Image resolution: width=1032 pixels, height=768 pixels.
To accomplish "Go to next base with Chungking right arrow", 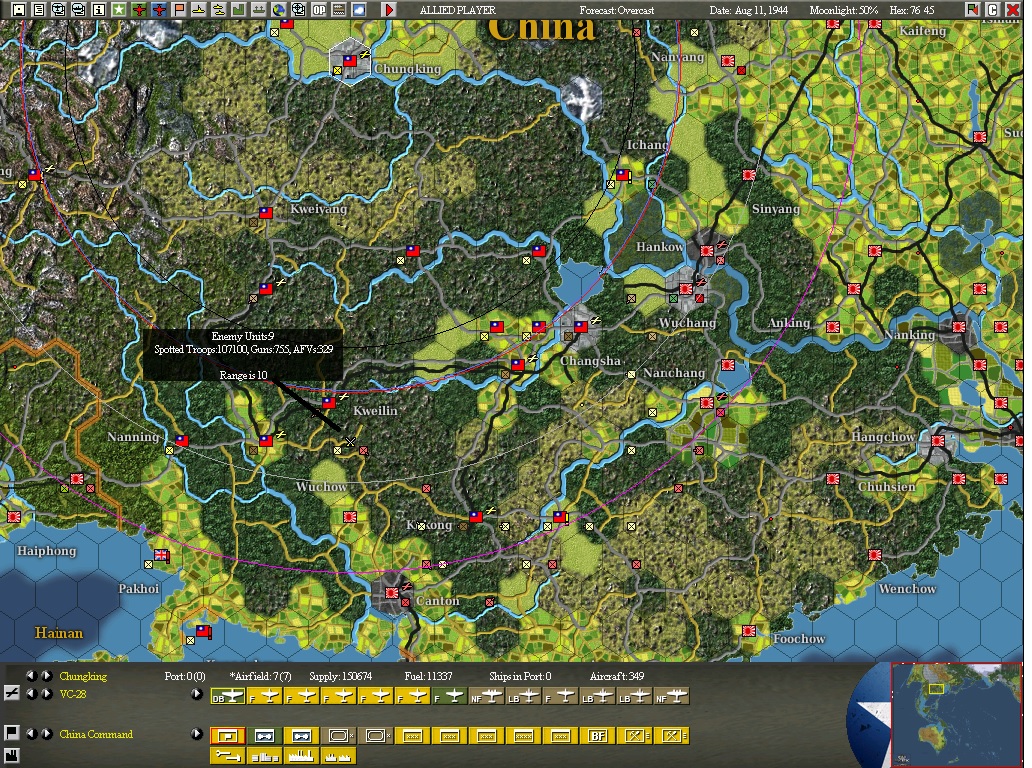I will (x=47, y=676).
